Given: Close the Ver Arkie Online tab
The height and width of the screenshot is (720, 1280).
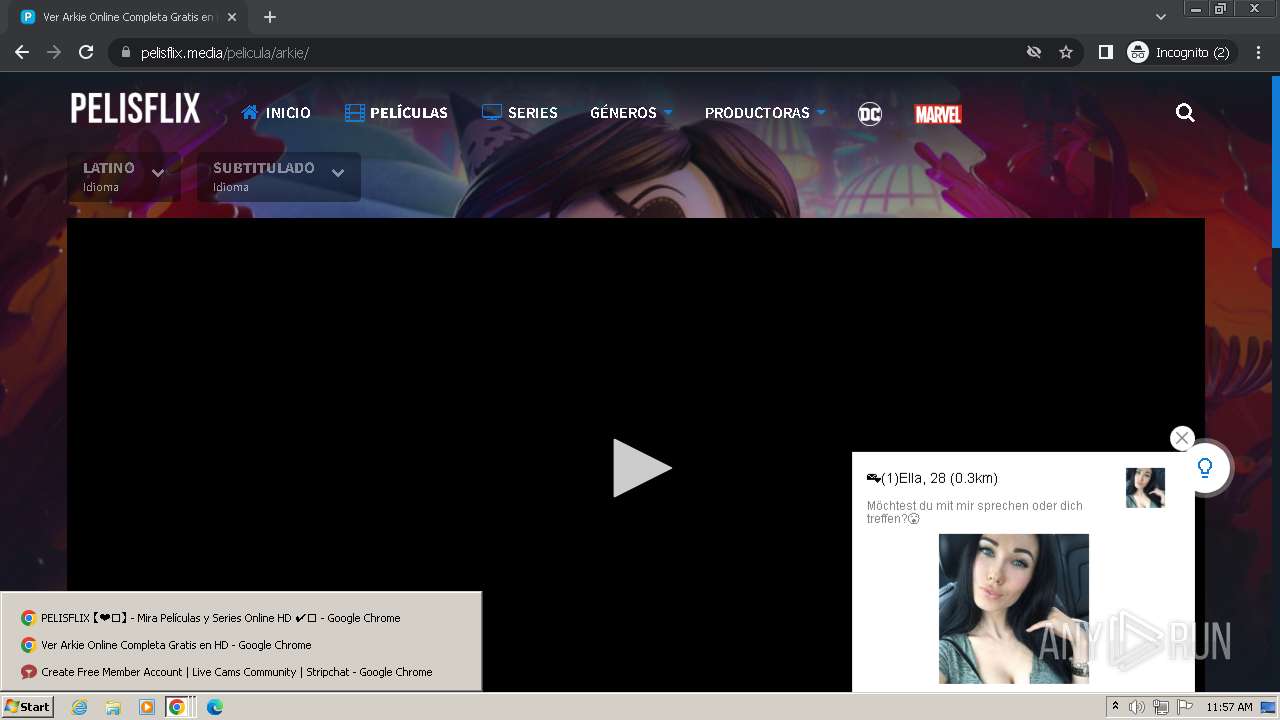Looking at the screenshot, I should [x=232, y=17].
